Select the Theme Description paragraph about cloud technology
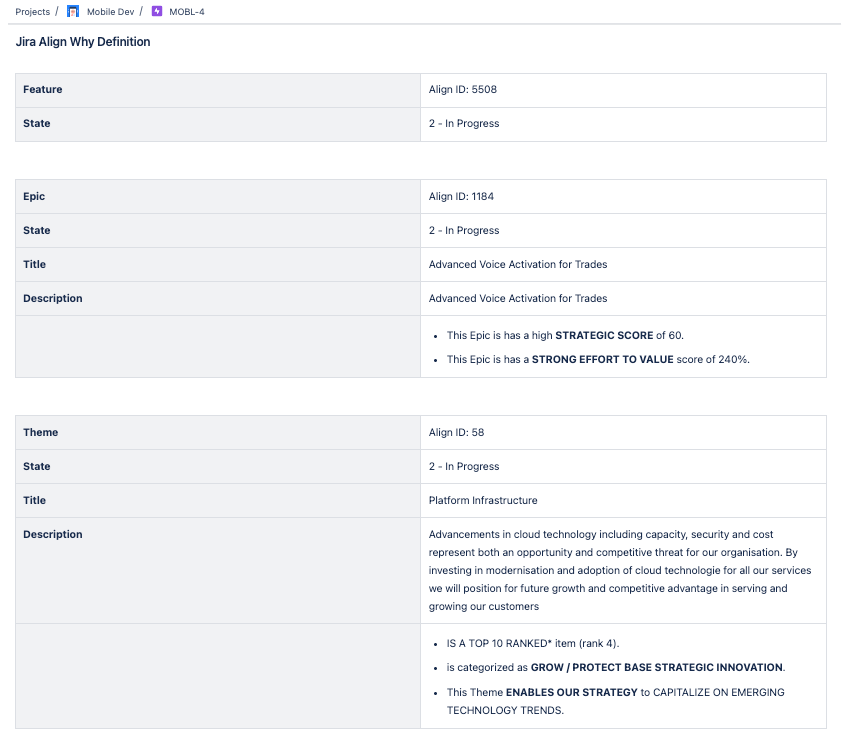The image size is (843, 747). 620,570
